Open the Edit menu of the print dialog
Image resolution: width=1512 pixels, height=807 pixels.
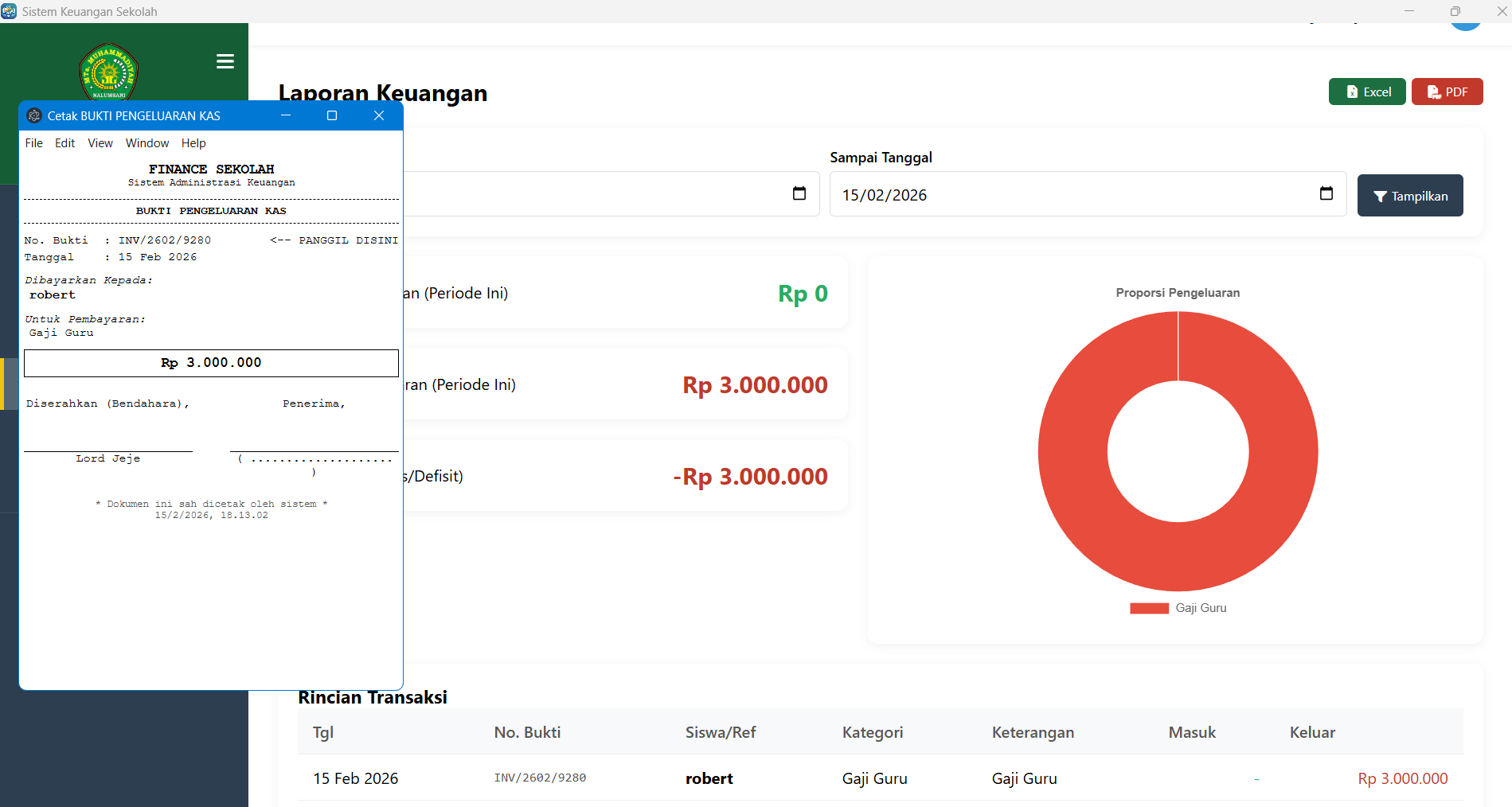click(x=64, y=143)
